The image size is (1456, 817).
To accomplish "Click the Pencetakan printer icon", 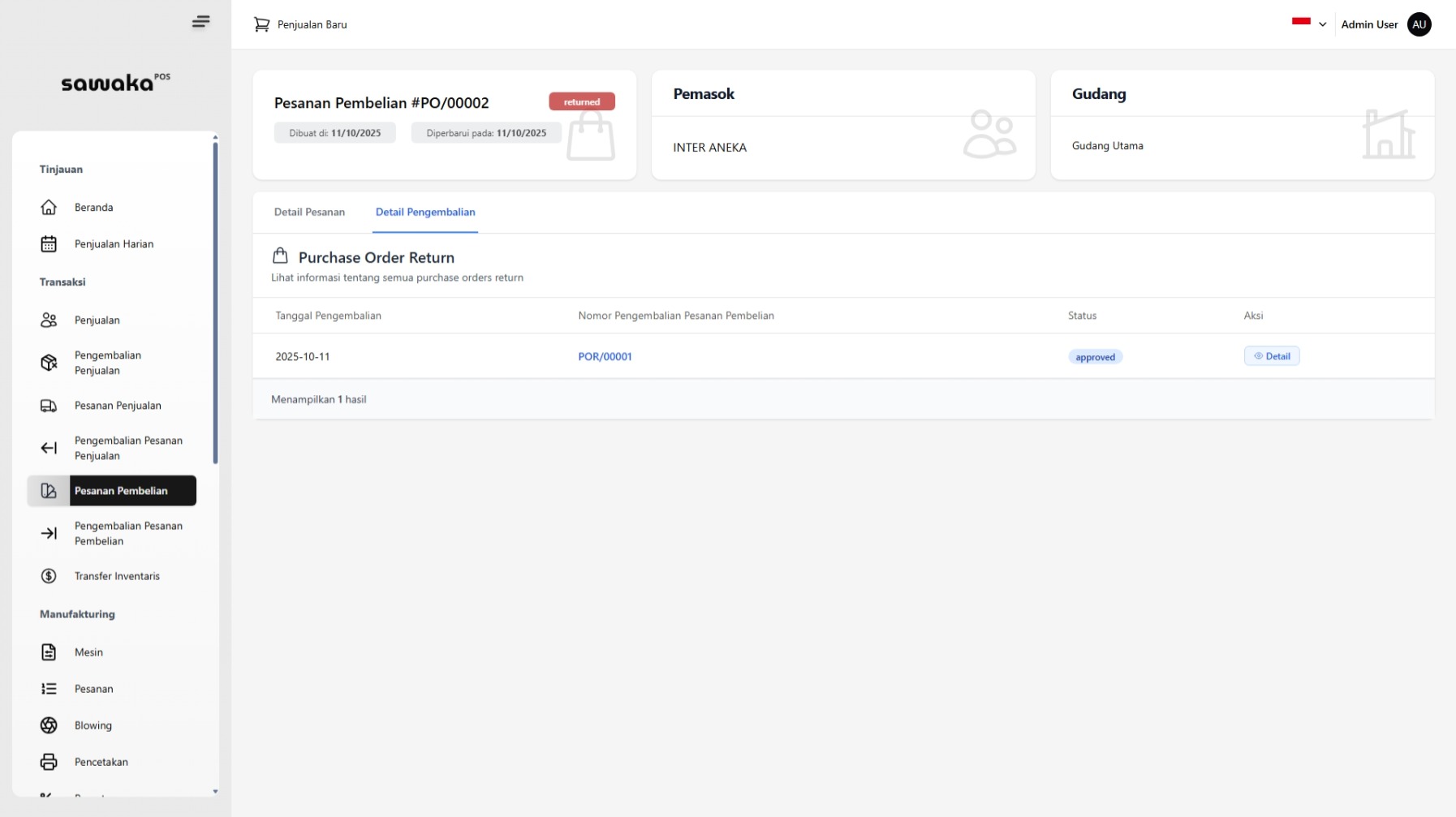I will 49,762.
